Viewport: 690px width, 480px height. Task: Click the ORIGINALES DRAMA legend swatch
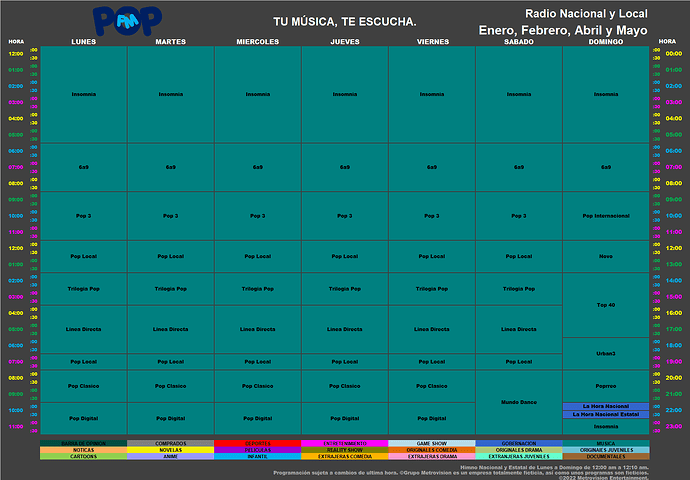click(x=519, y=450)
